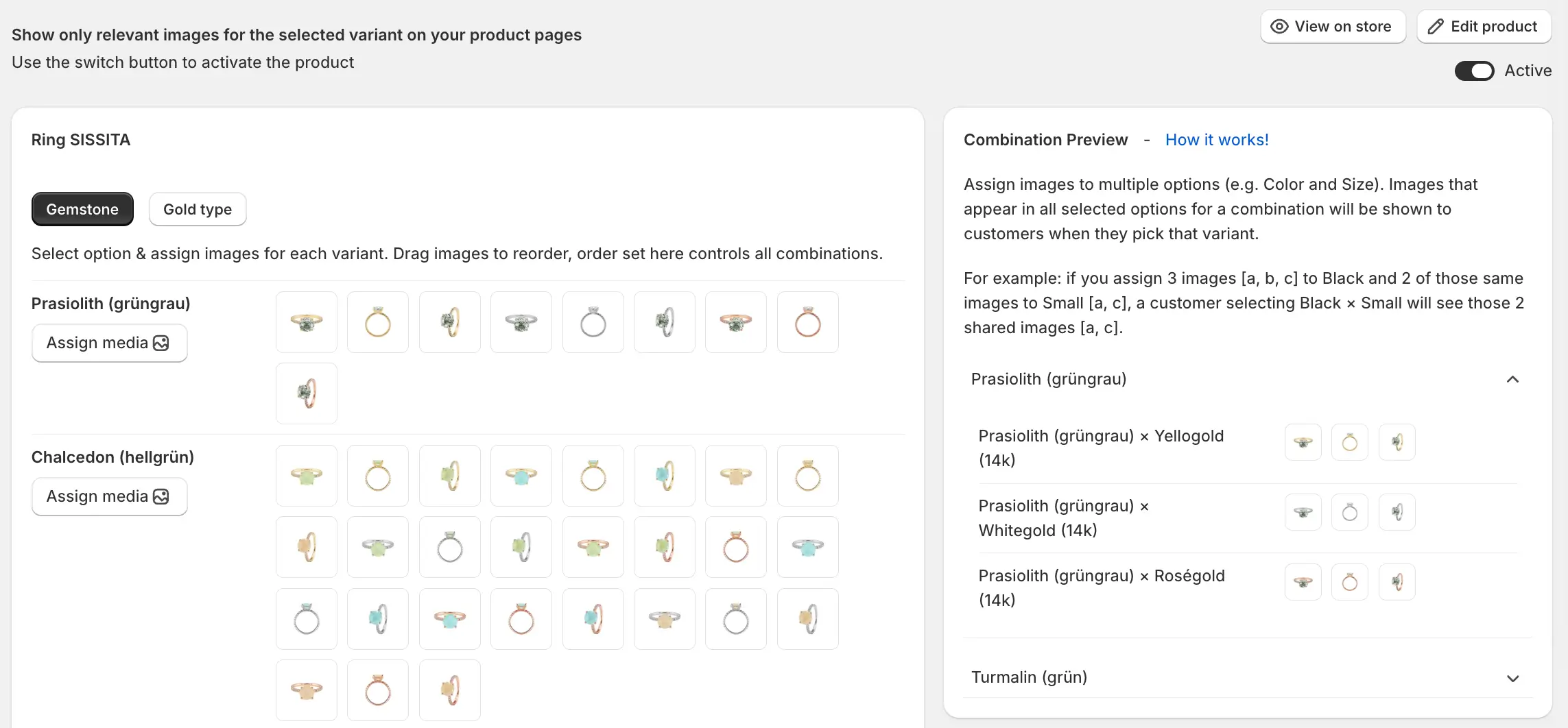Viewport: 1568px width, 728px height.
Task: Open the How it works! link
Action: coord(1217,140)
